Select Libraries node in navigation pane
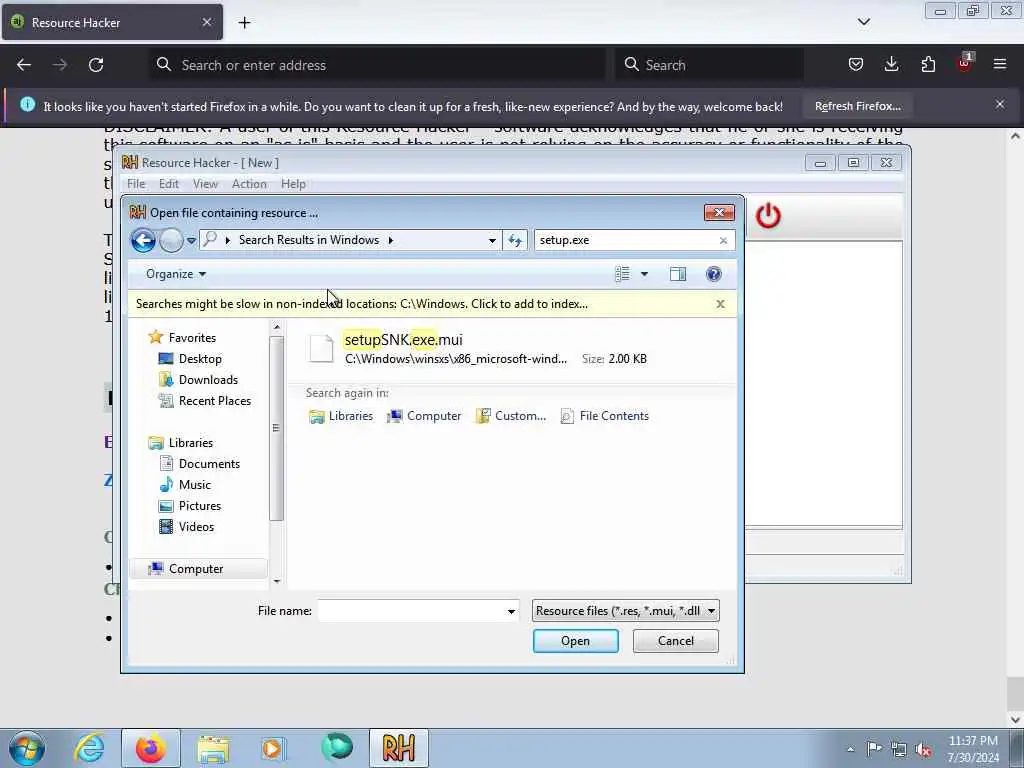 (181, 443)
